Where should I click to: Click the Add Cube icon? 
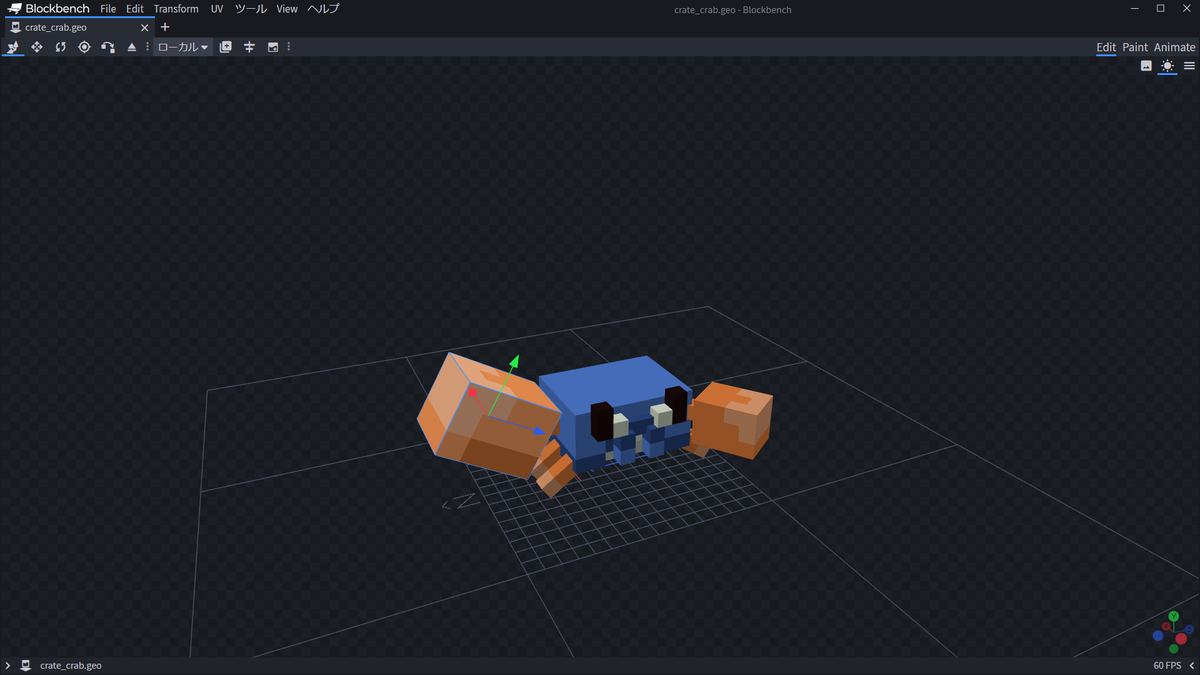click(225, 47)
